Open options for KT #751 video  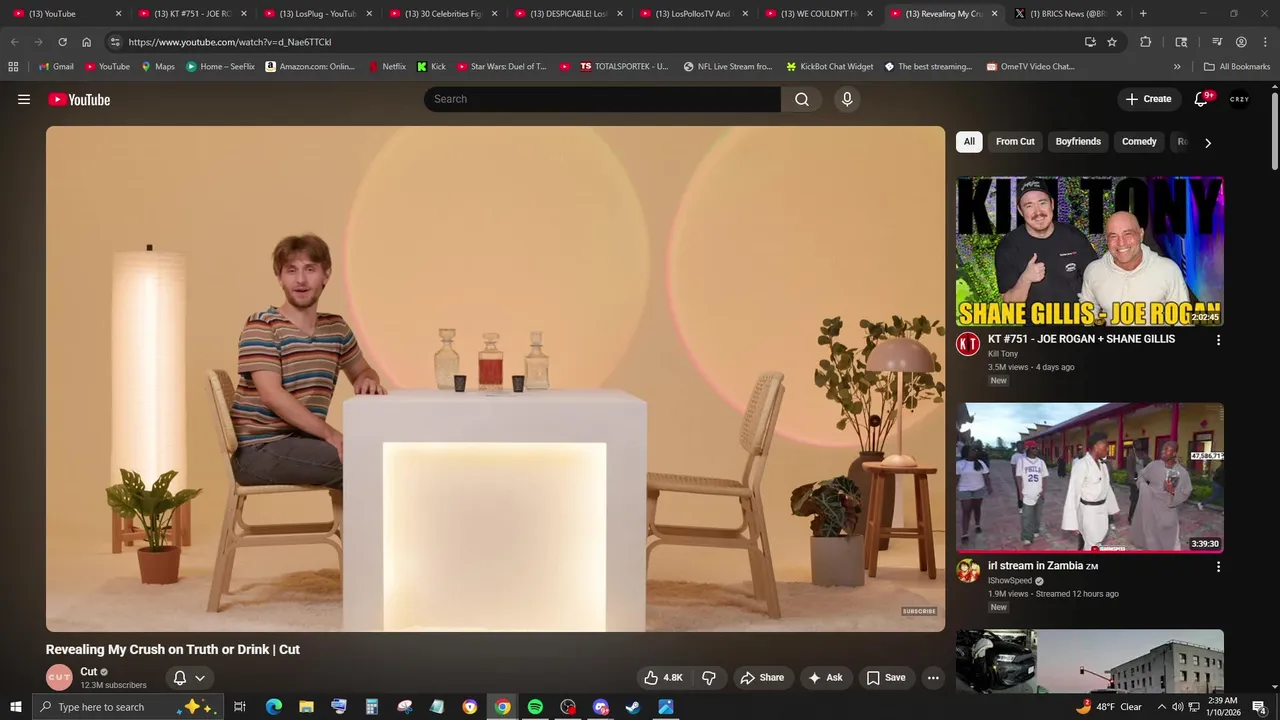(1218, 340)
